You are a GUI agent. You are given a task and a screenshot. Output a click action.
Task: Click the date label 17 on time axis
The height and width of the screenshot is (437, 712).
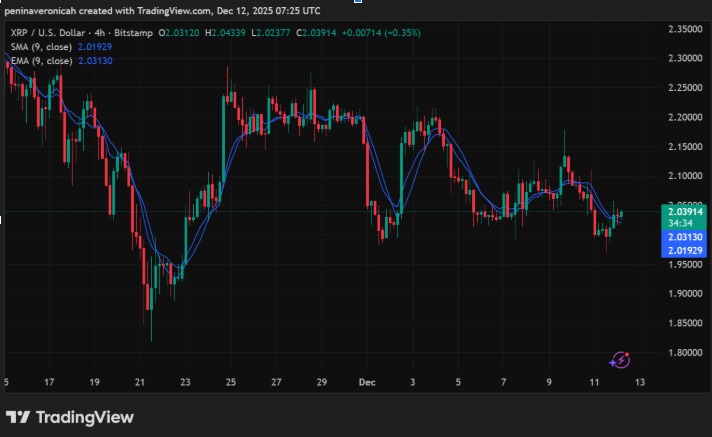click(49, 382)
